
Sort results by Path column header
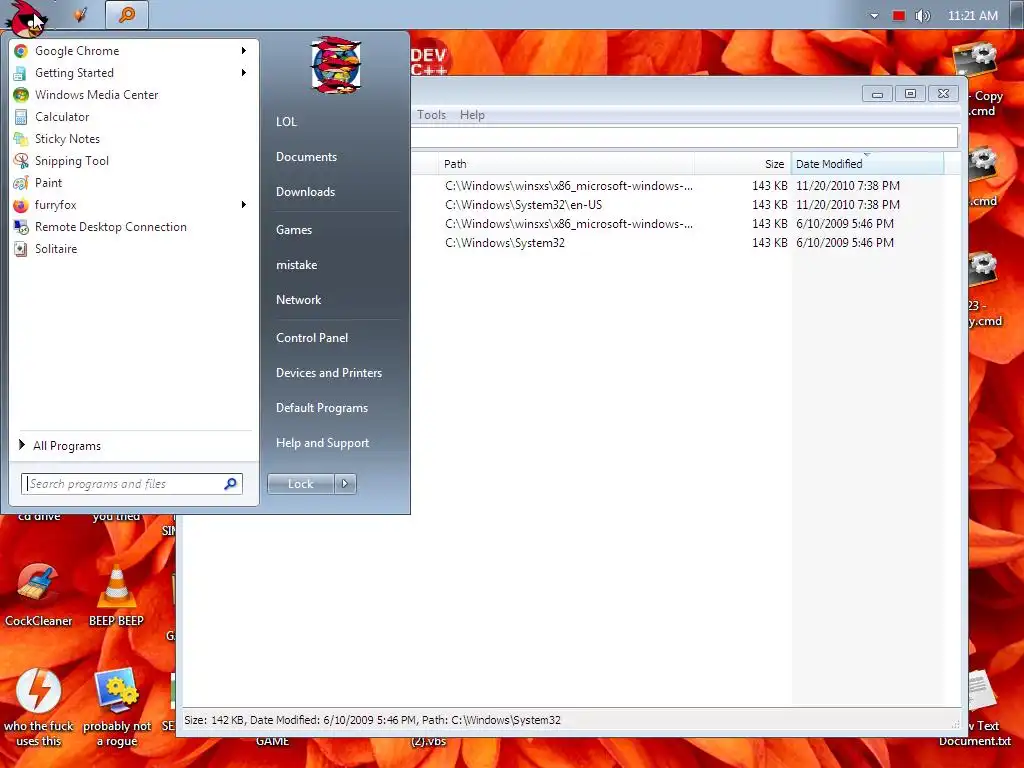point(566,164)
